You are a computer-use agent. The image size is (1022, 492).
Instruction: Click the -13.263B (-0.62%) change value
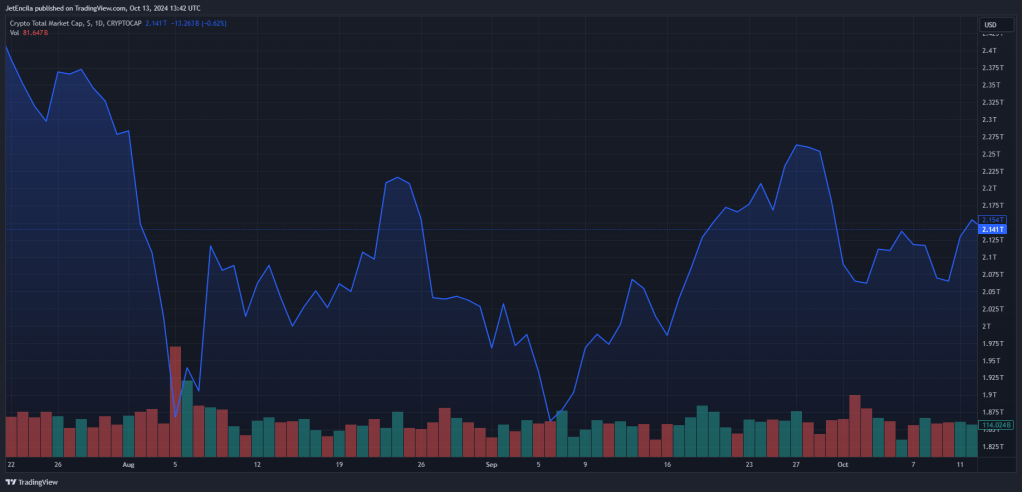(198, 23)
